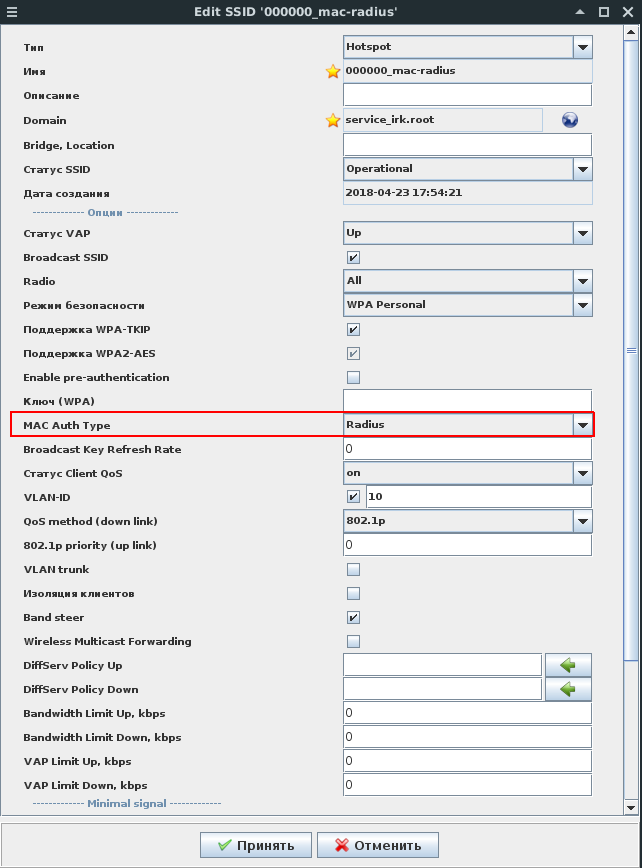This screenshot has width=642, height=868.
Task: Enable the pre-authentication checkbox
Action: [x=353, y=377]
